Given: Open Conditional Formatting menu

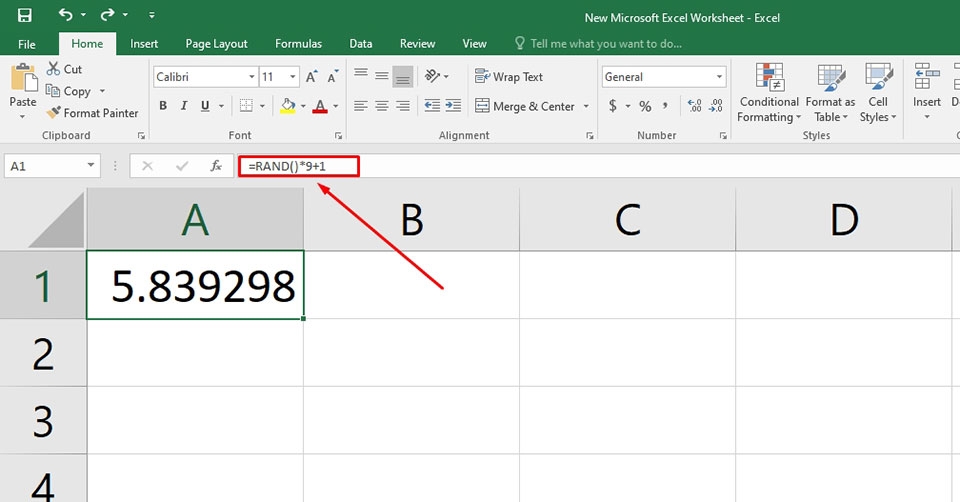Looking at the screenshot, I should [x=769, y=93].
